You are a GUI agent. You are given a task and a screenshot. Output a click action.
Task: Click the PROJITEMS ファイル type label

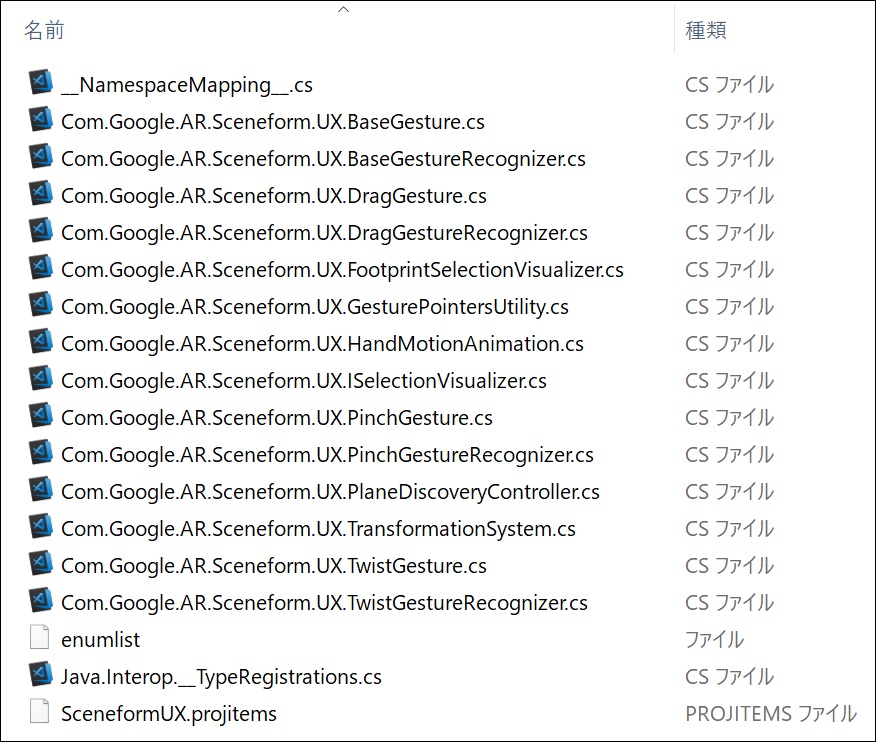pyautogui.click(x=771, y=714)
